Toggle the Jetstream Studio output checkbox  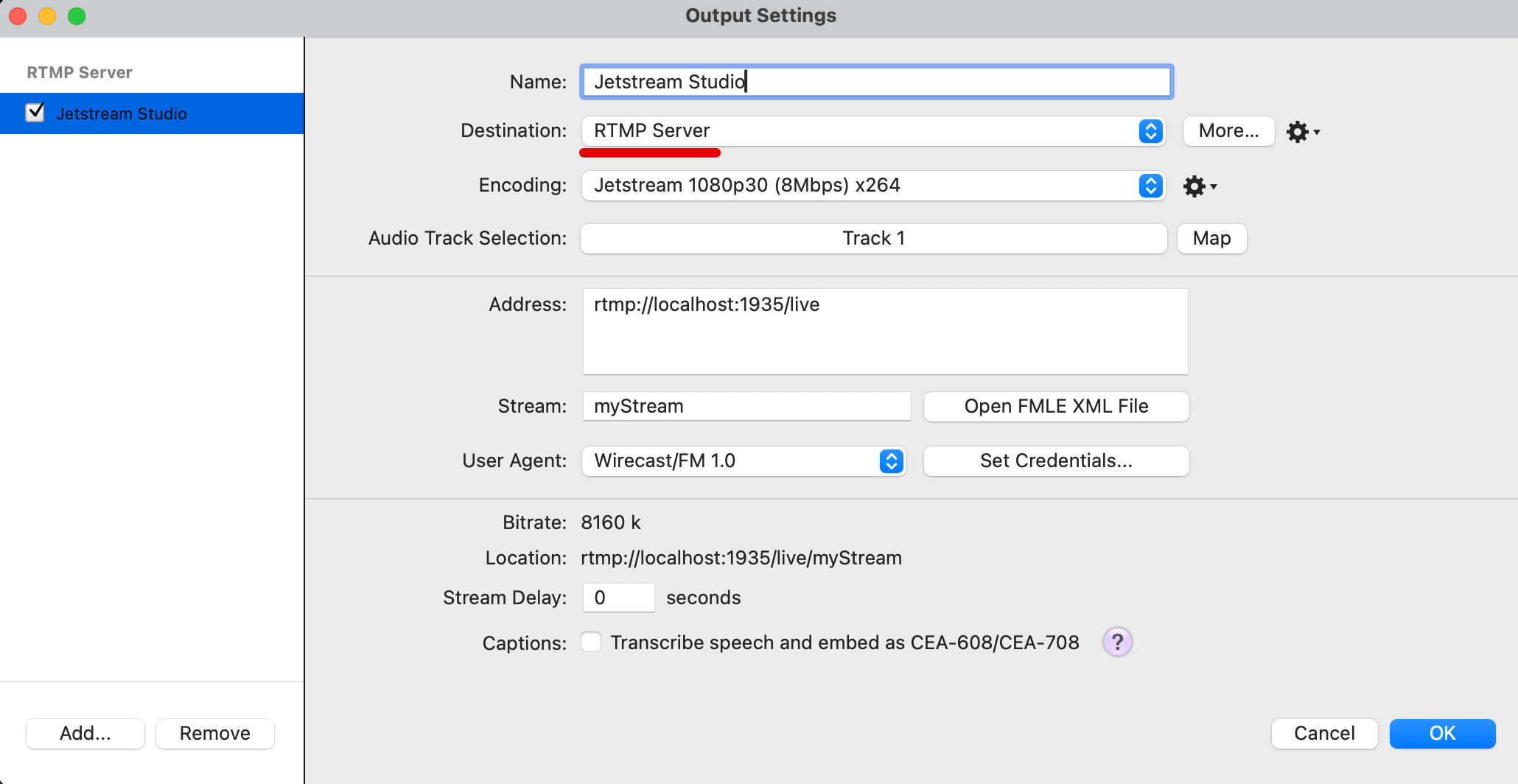35,113
